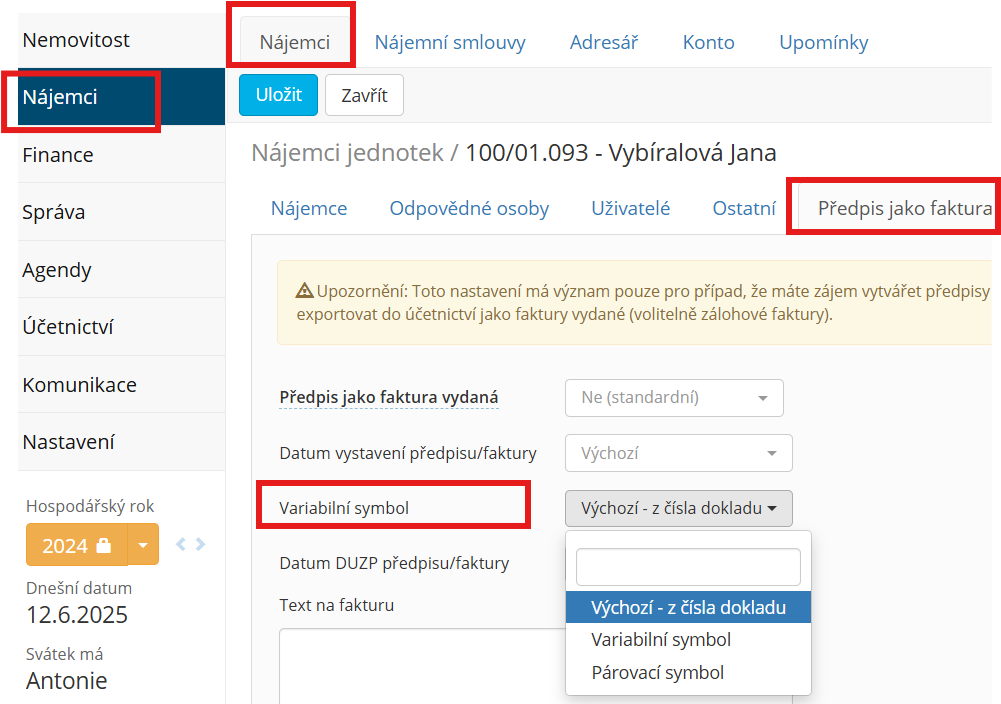Click the Variabilní symbol field label
This screenshot has width=1001, height=704.
point(344,509)
